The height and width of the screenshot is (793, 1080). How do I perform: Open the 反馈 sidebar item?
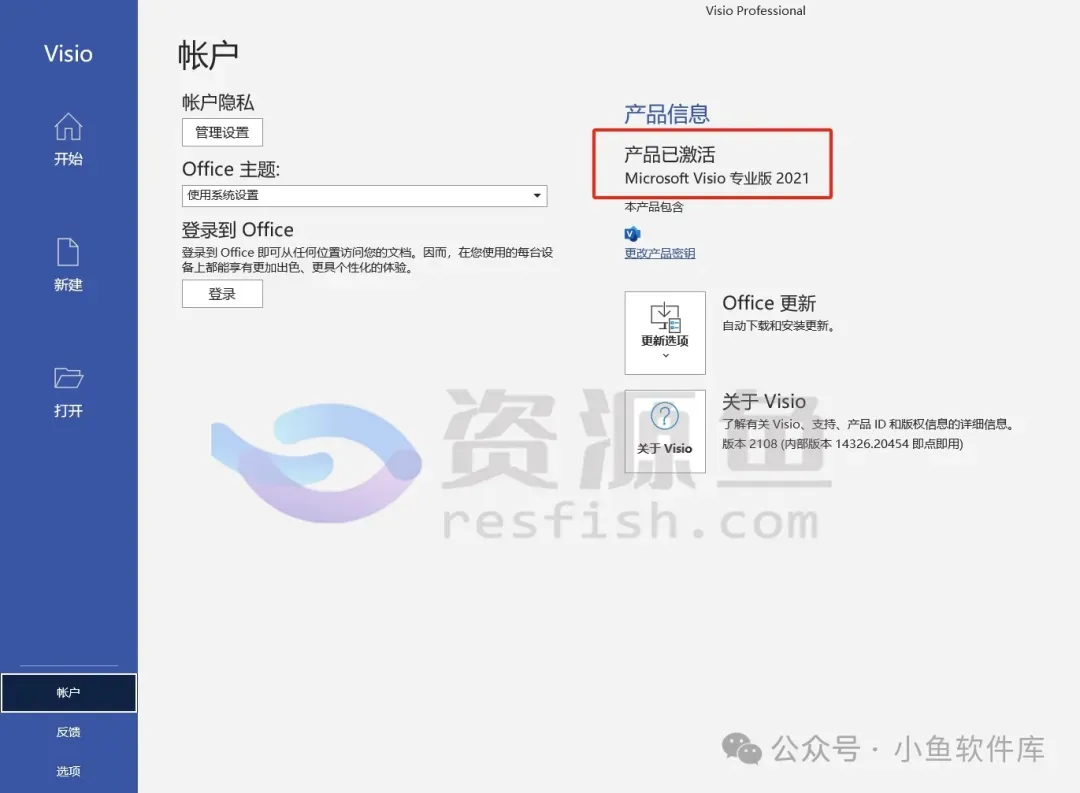click(68, 732)
